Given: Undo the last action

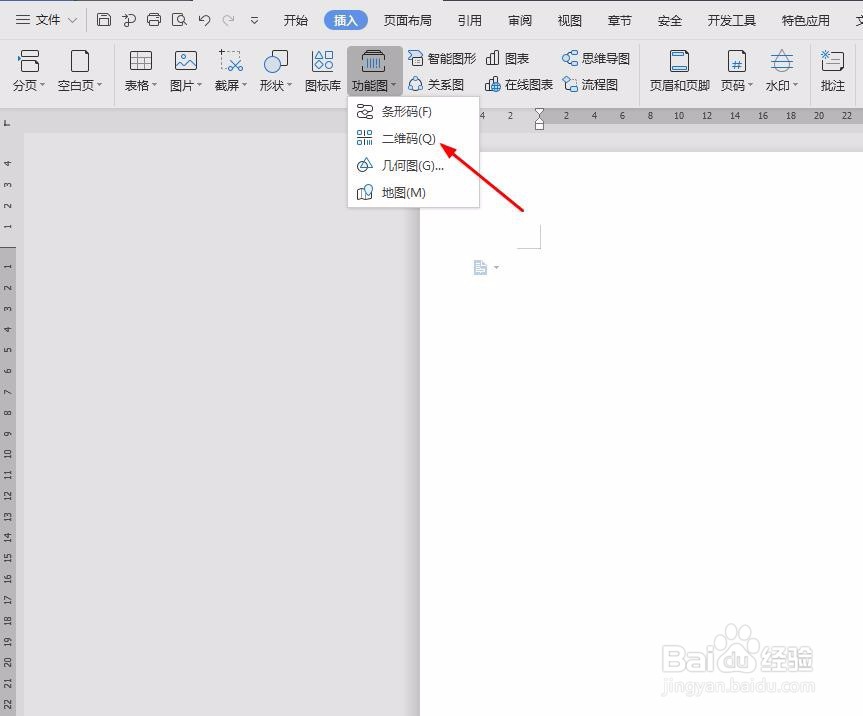Looking at the screenshot, I should pyautogui.click(x=204, y=20).
